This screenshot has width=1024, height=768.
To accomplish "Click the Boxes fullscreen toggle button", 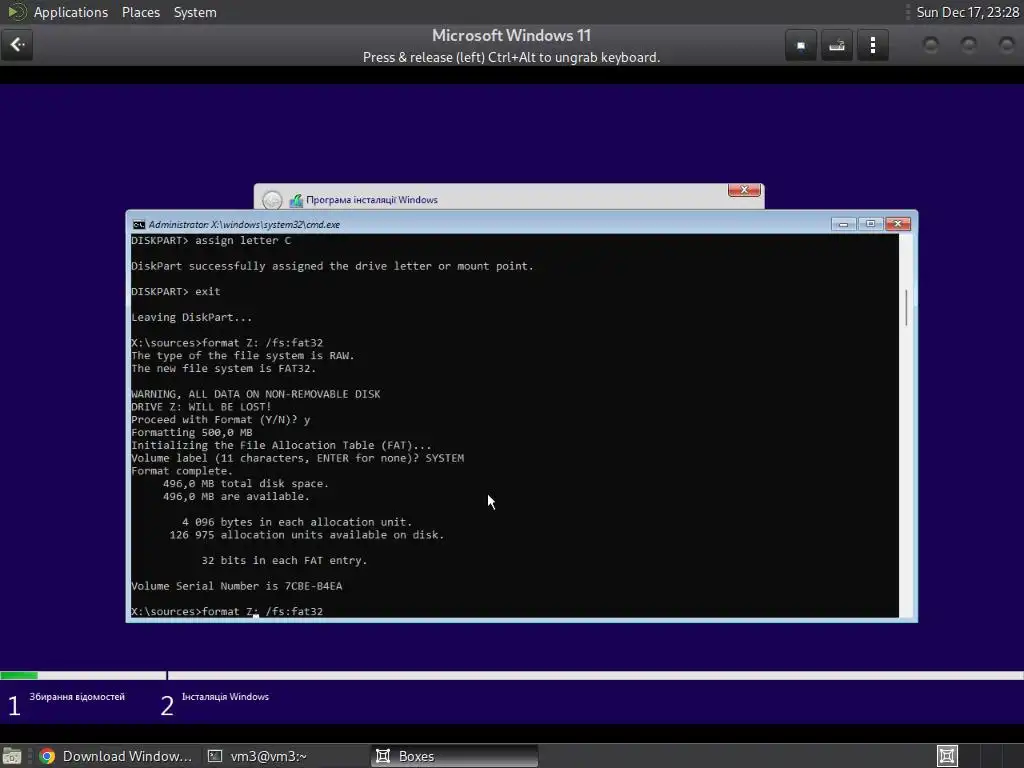I will [801, 46].
